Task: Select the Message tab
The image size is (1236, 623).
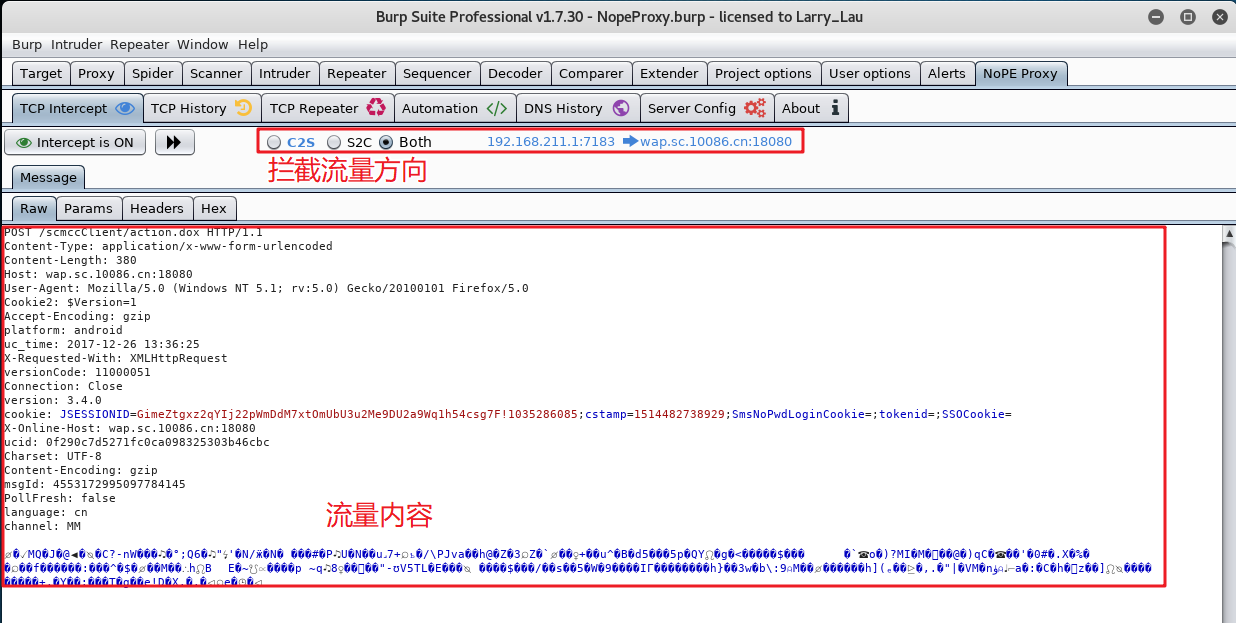Action: [x=48, y=177]
